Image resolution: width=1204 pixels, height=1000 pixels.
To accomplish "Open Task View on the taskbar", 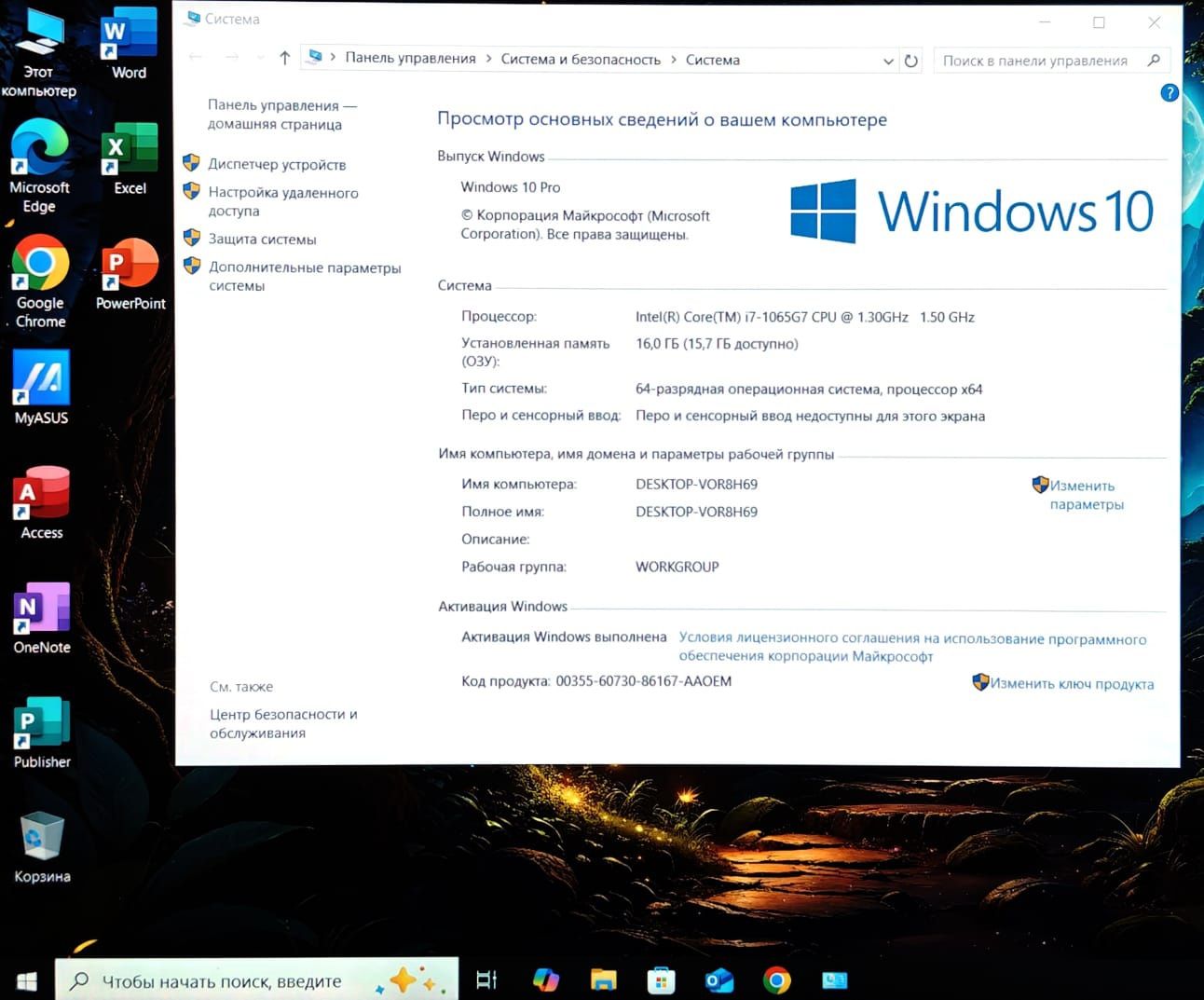I will coord(486,980).
